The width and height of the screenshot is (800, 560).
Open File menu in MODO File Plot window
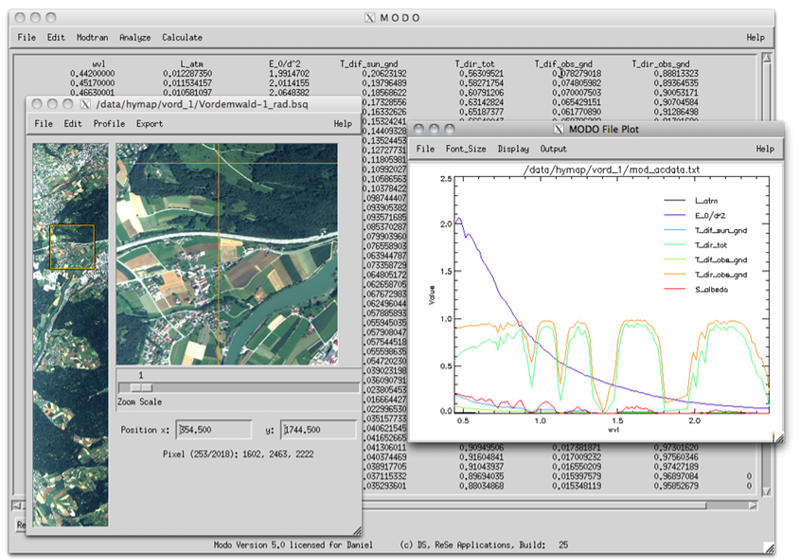[x=425, y=149]
